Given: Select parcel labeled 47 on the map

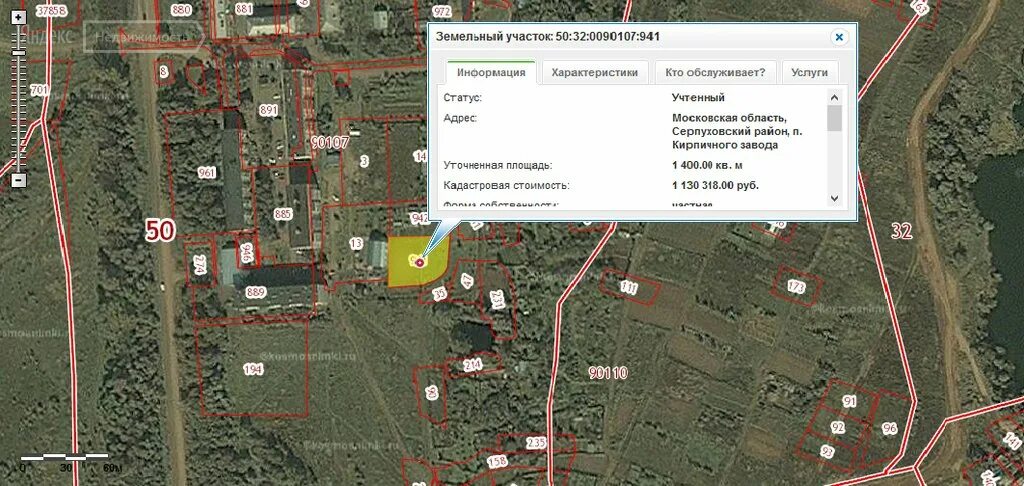Looking at the screenshot, I should 467,282.
